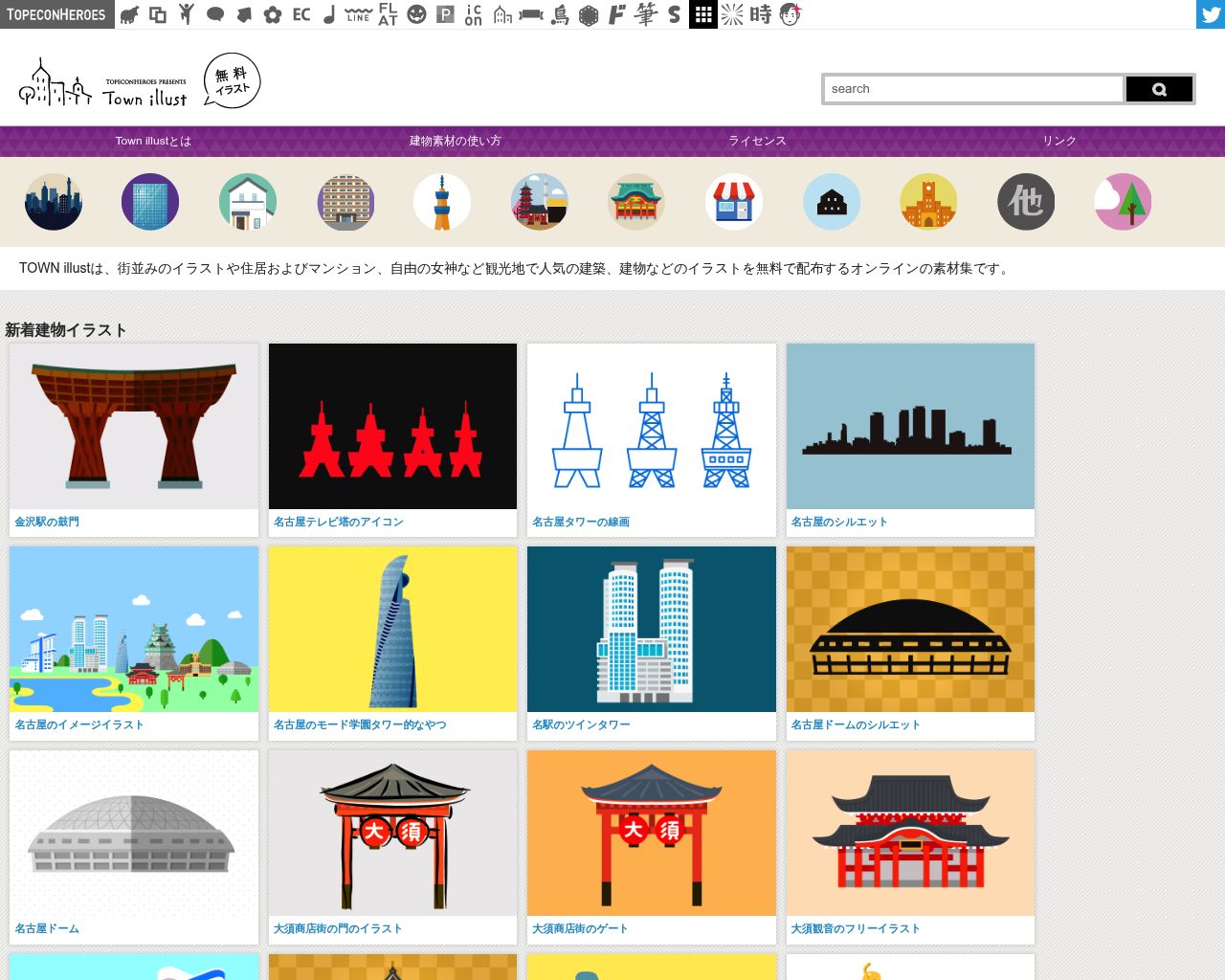Viewport: 1225px width, 980px height.
Task: Click the 名古屋のシルエット skyline thumbnail
Action: [910, 426]
